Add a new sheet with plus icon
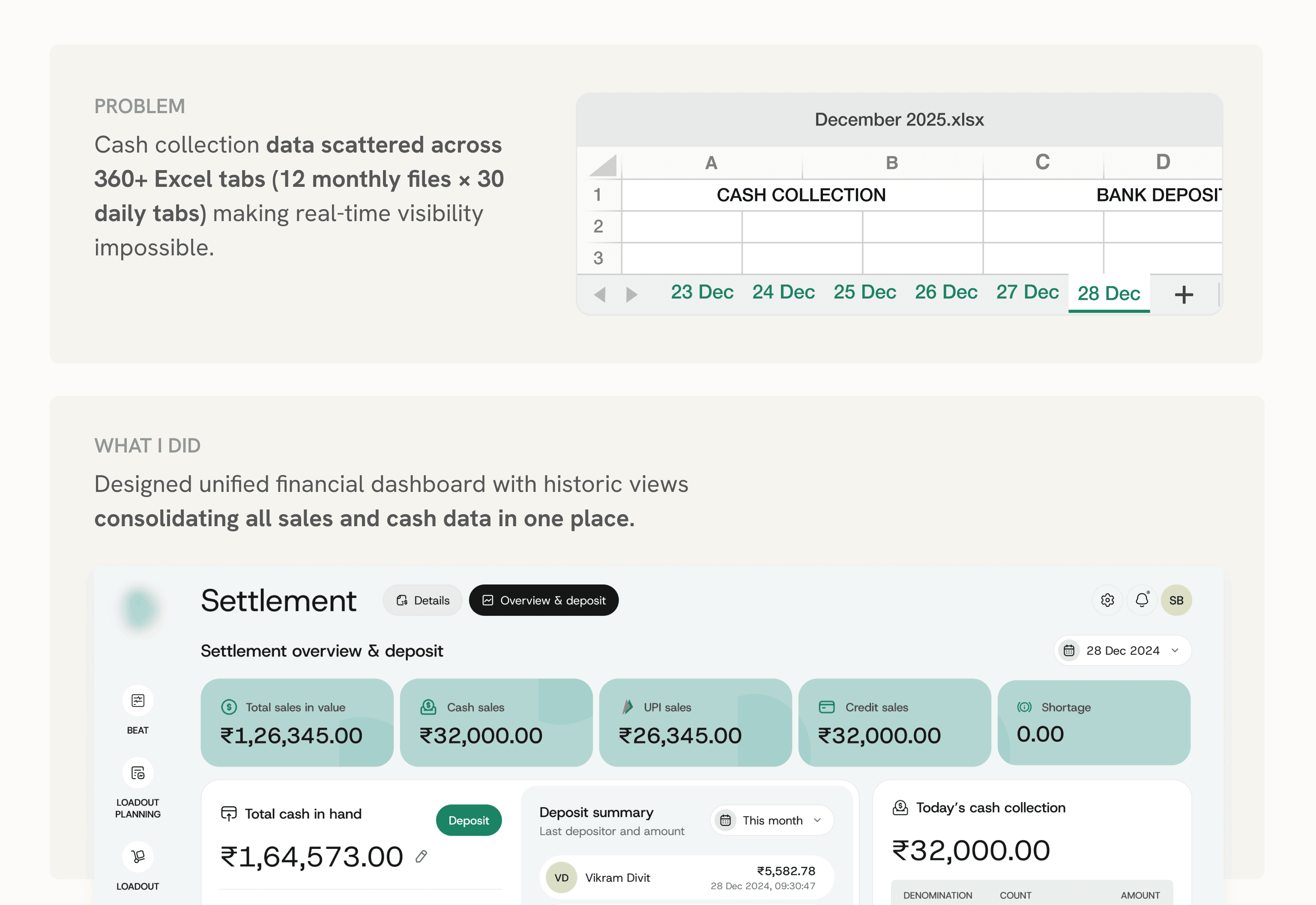1316x905 pixels. tap(1183, 294)
